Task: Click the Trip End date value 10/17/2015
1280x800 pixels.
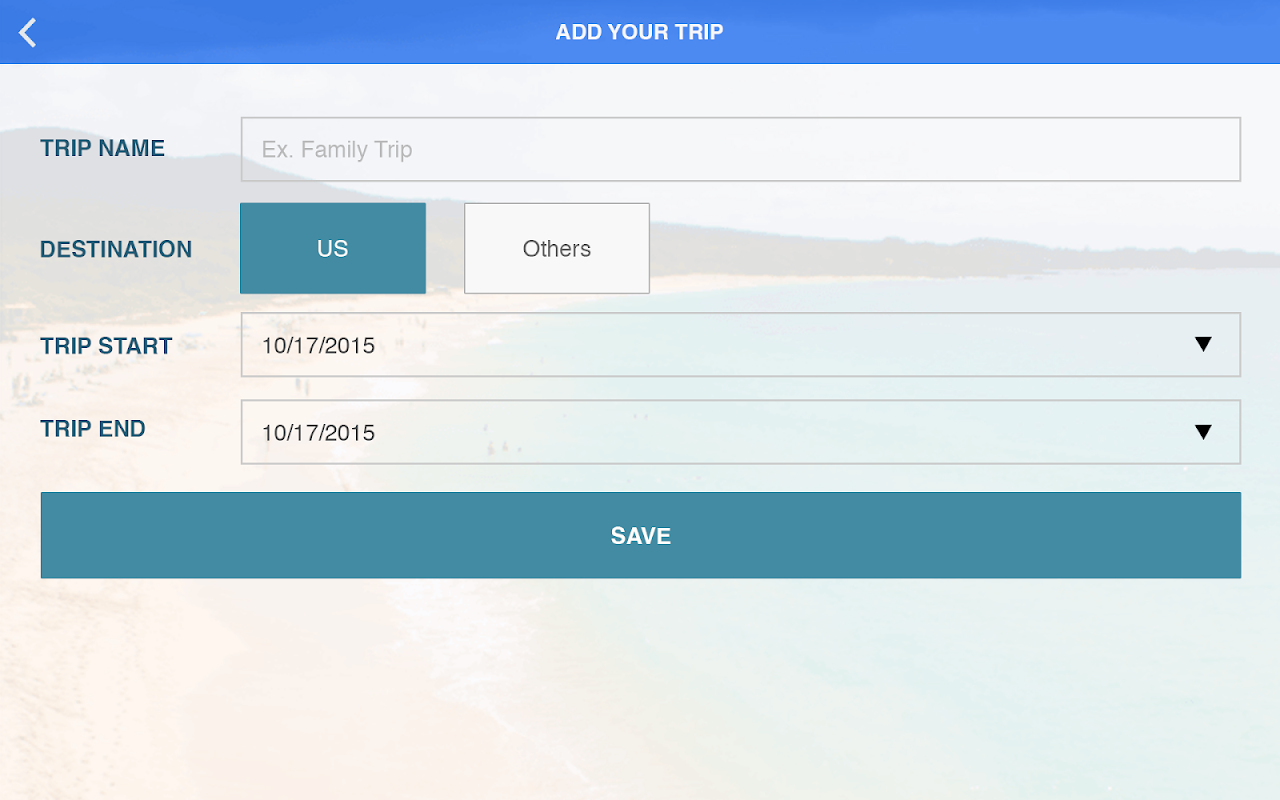Action: [x=318, y=433]
